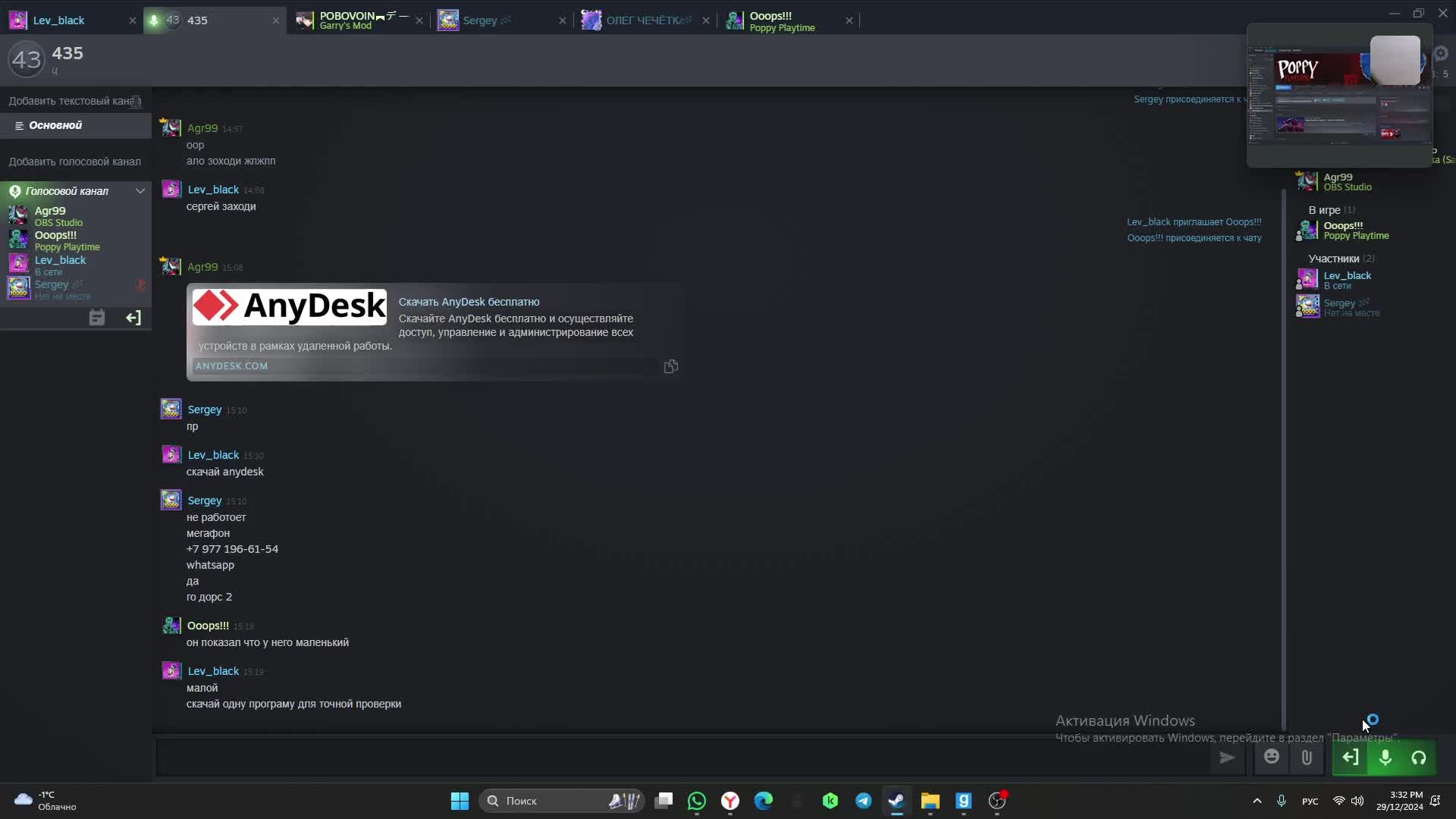
Task: Leave voice chat via green exit icon
Action: click(x=1350, y=758)
